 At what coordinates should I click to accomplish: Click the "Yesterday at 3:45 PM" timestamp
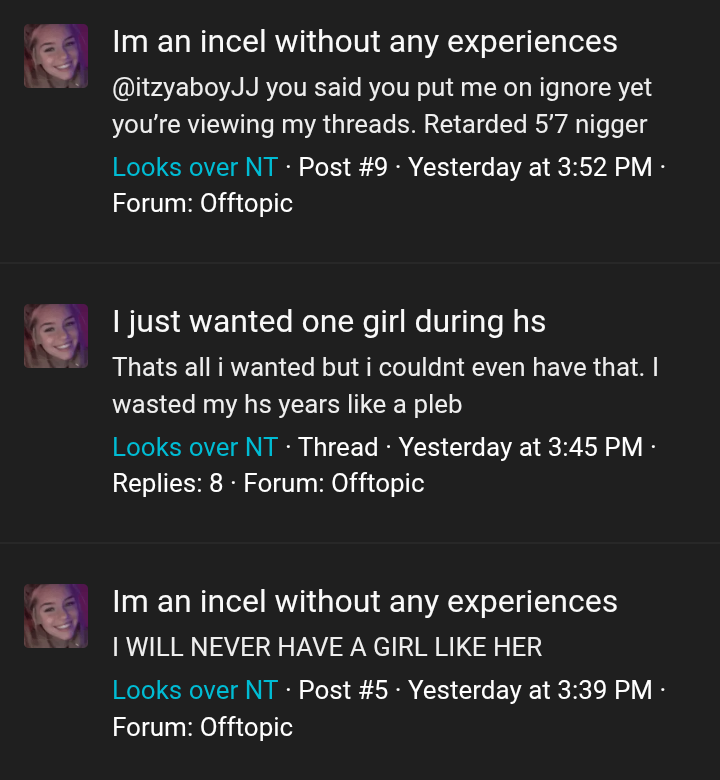[x=520, y=447]
